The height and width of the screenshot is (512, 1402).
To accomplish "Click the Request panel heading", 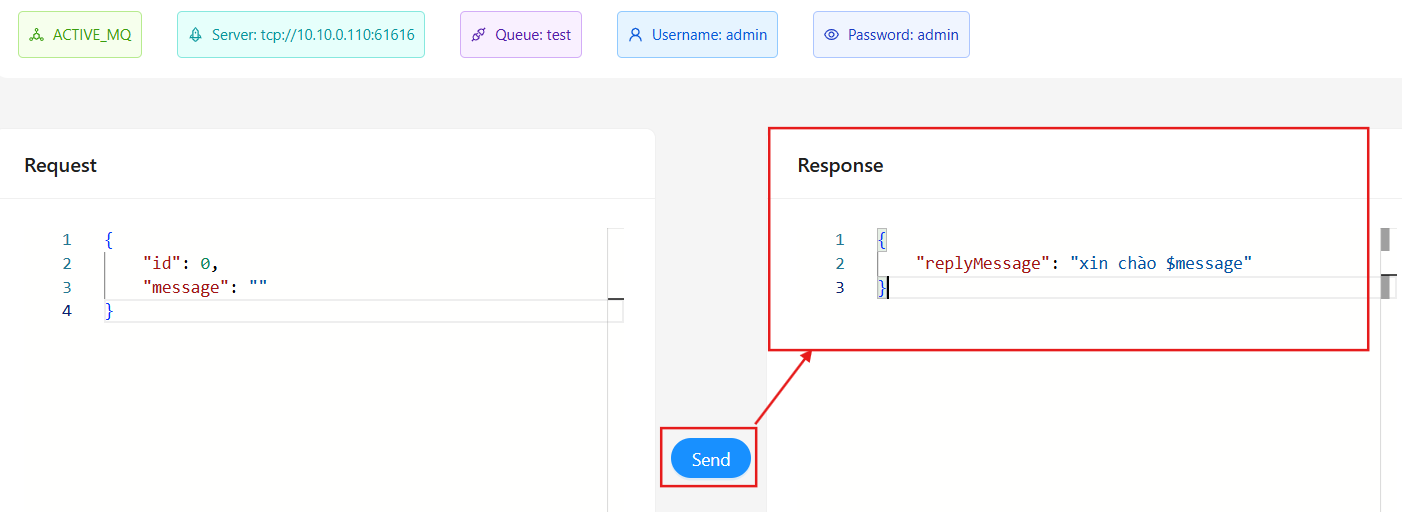I will [61, 165].
